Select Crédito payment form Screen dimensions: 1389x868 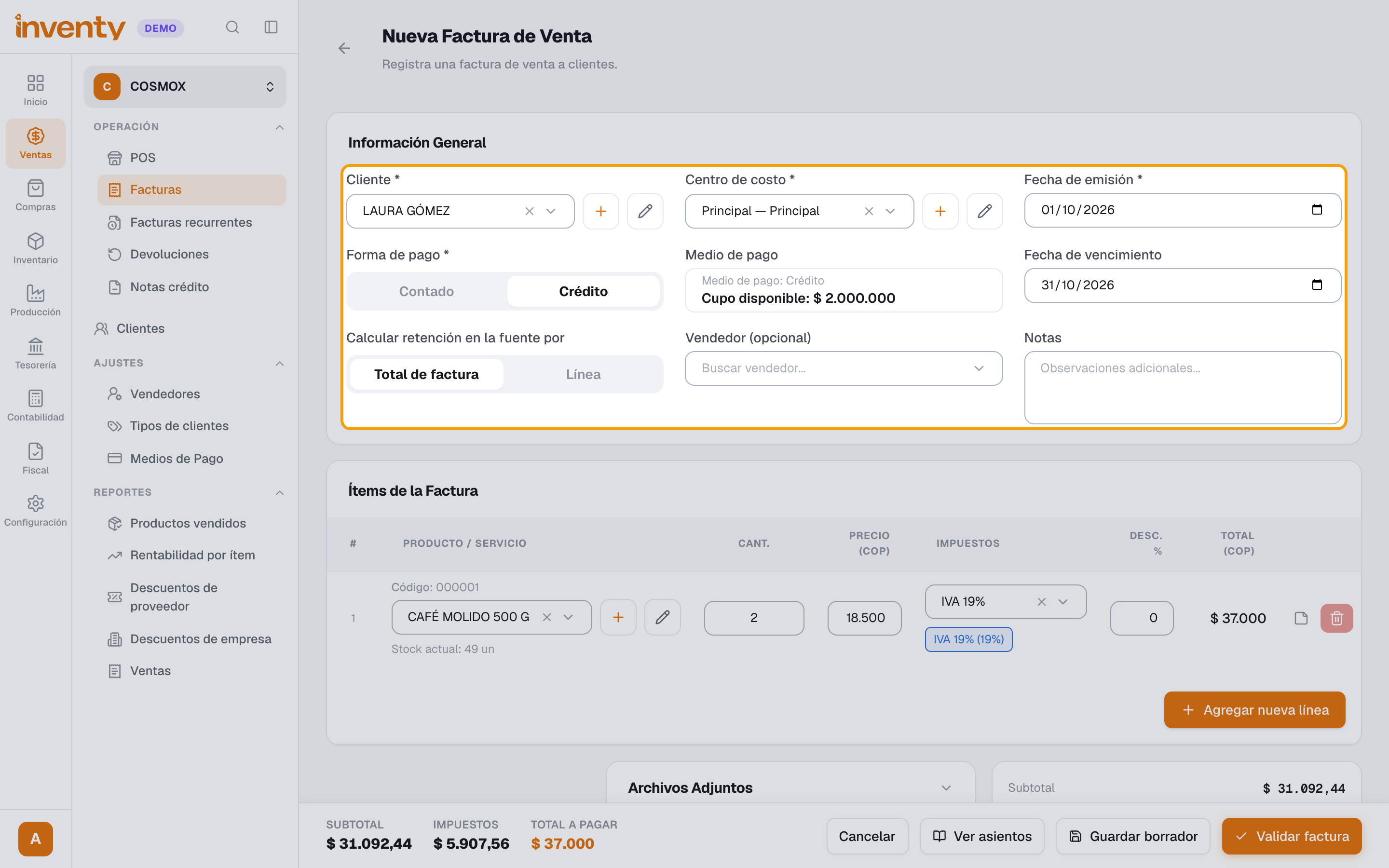(583, 292)
